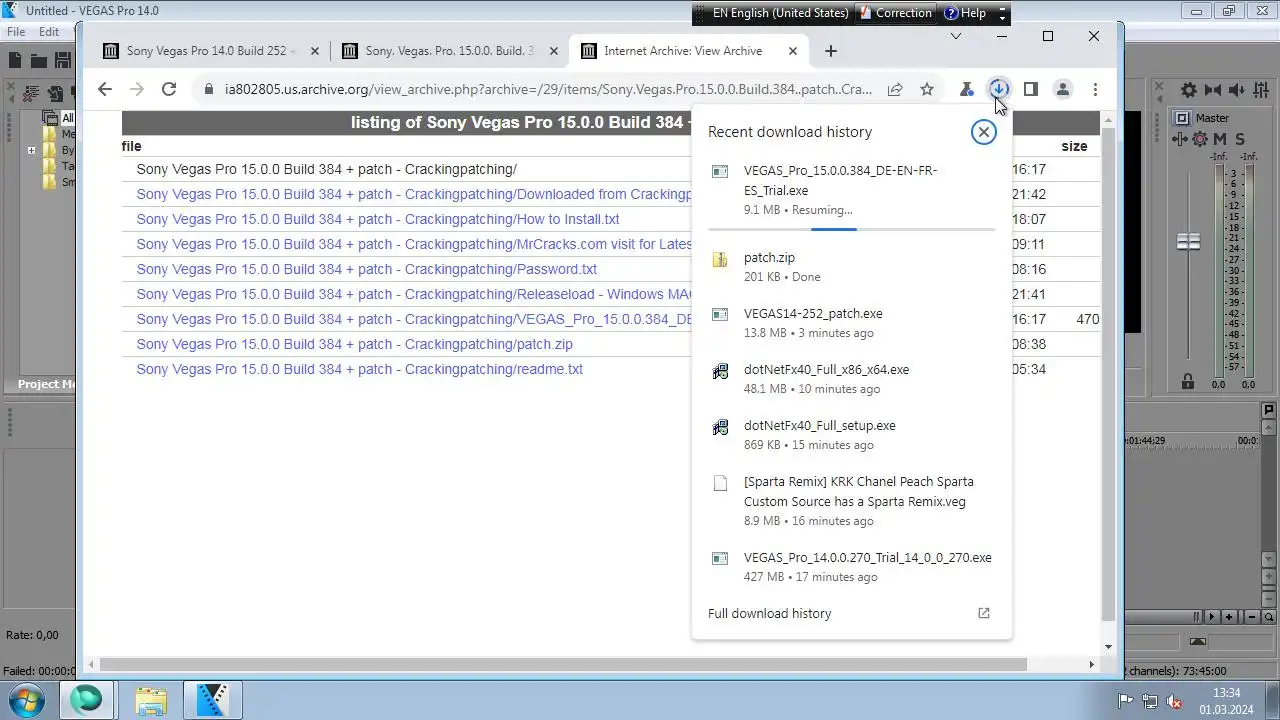Open dotNetFx40_Full_setup.exe download entry
The height and width of the screenshot is (720, 1280).
(x=851, y=435)
